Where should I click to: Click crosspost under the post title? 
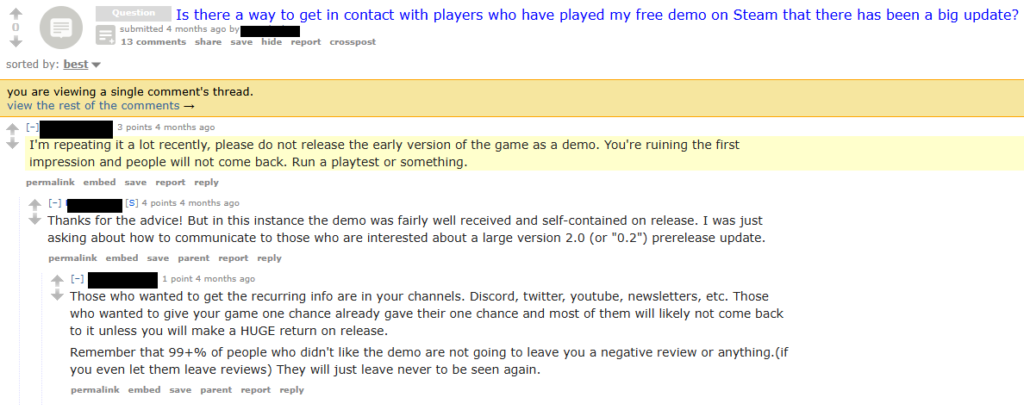(x=353, y=42)
